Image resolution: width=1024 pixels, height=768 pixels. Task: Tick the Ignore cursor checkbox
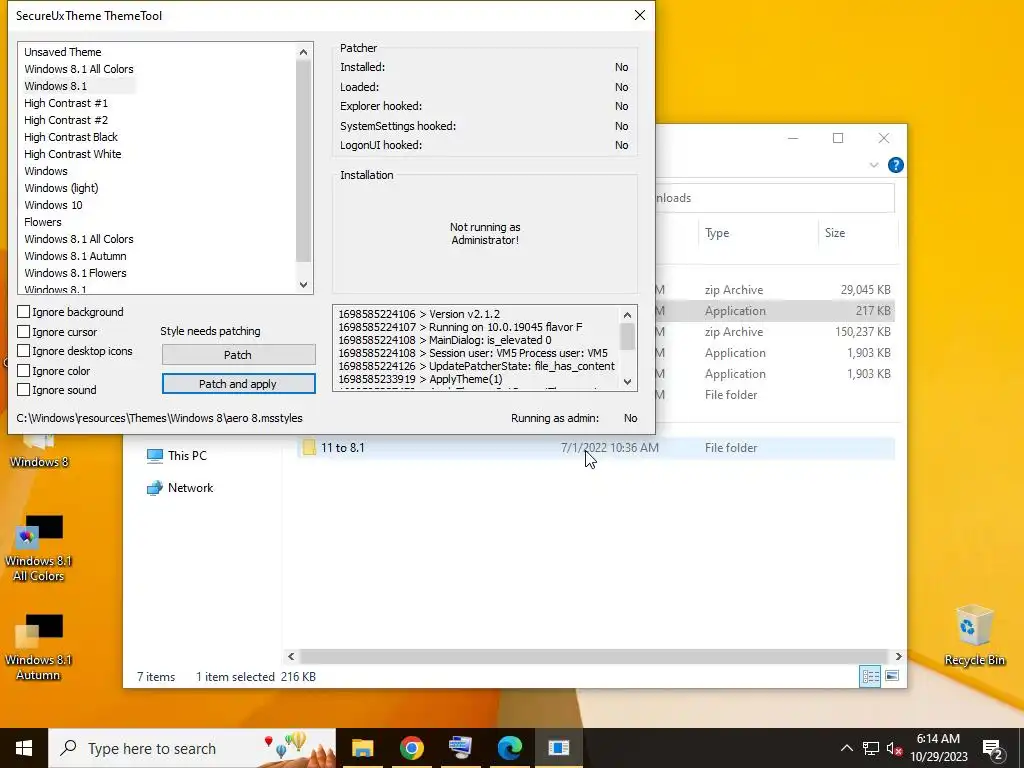[x=24, y=331]
